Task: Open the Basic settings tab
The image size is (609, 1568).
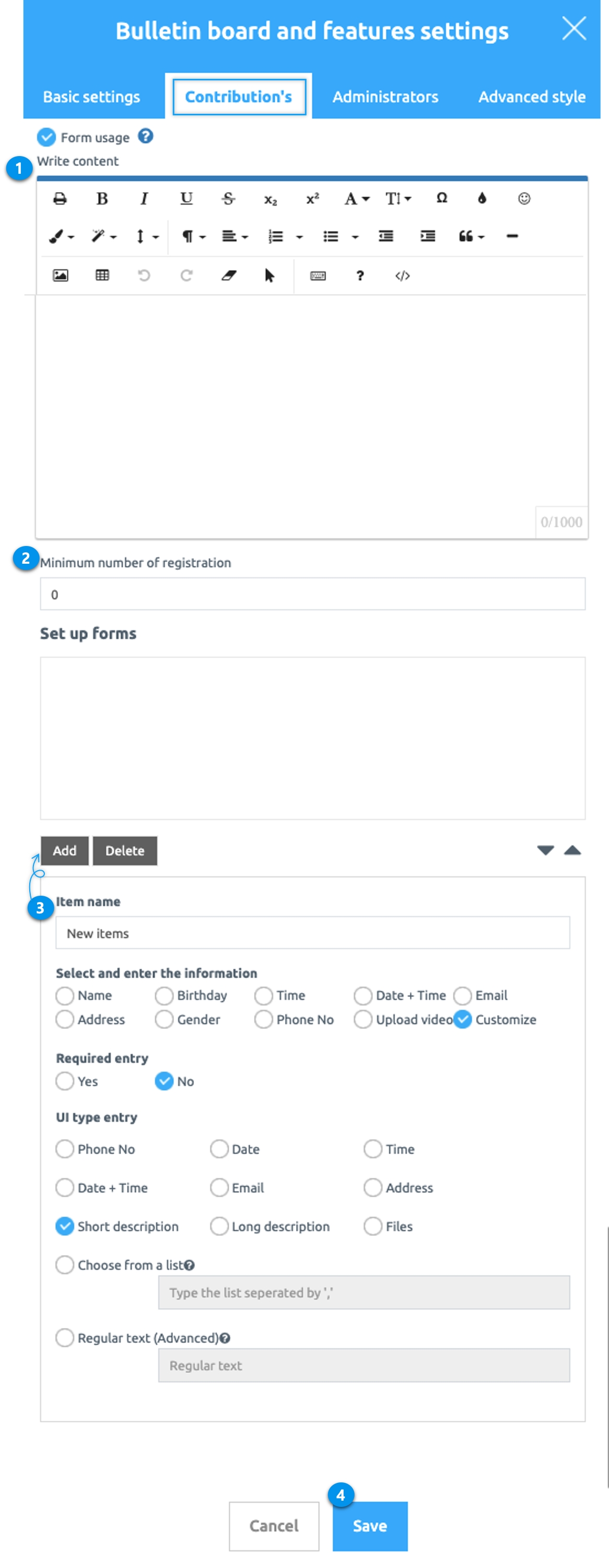Action: pyautogui.click(x=91, y=97)
